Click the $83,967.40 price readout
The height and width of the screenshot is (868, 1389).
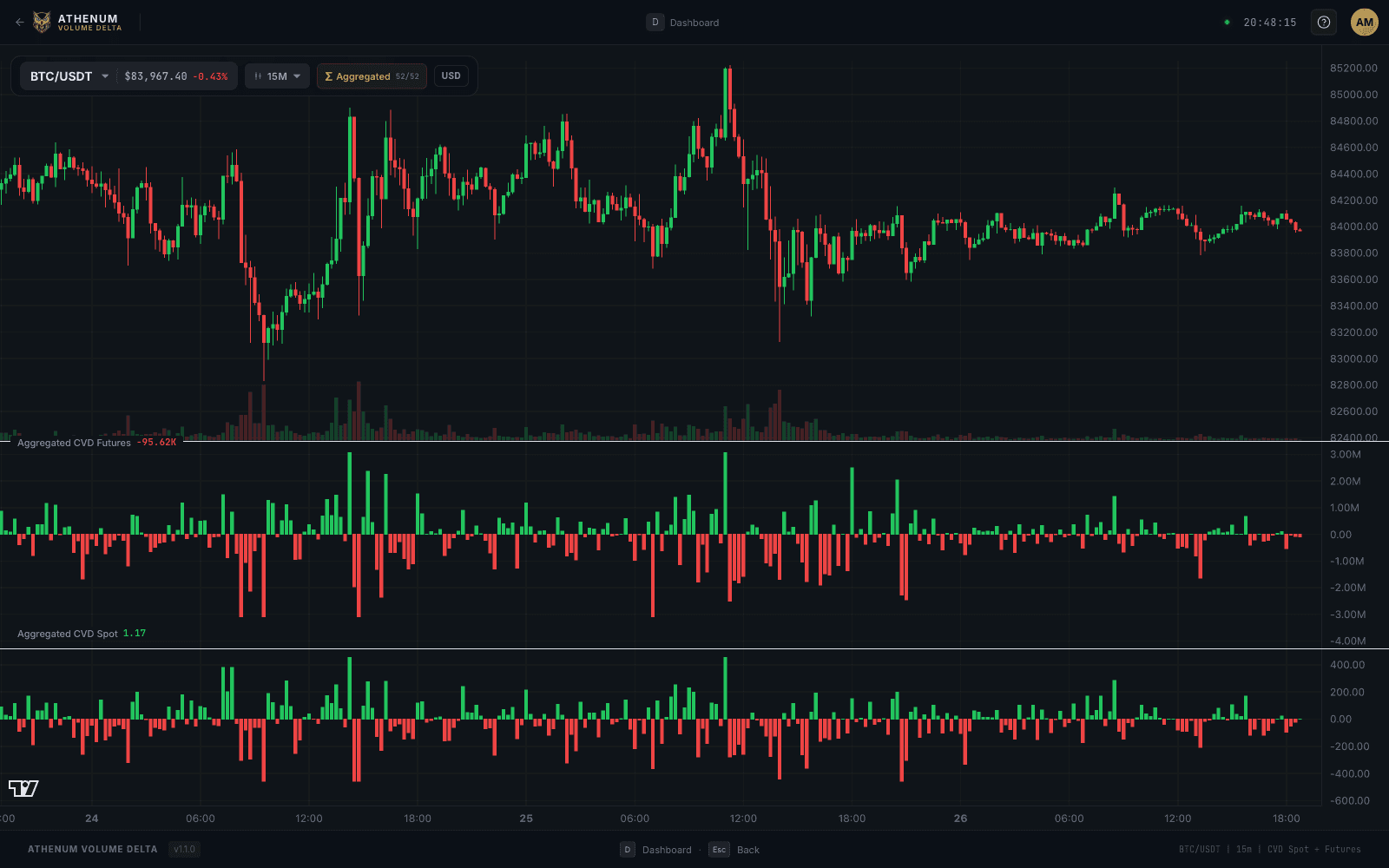pos(155,76)
